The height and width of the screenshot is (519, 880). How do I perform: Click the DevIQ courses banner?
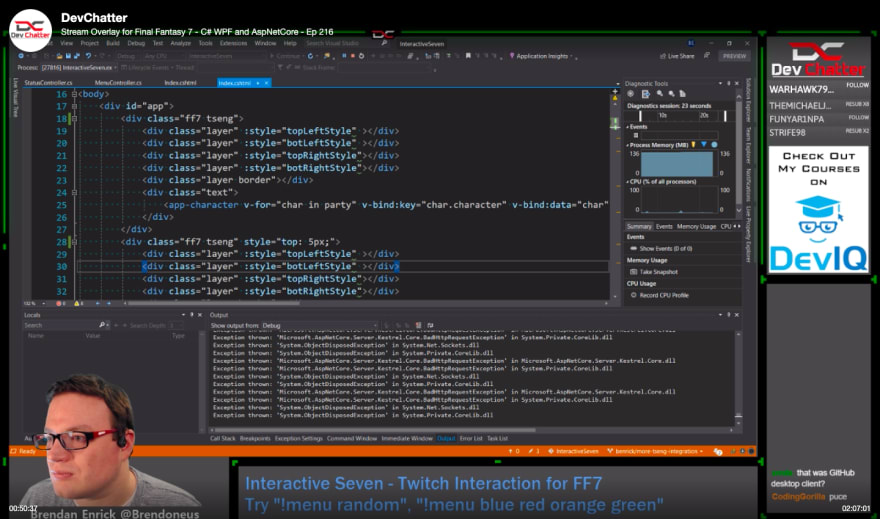(818, 210)
